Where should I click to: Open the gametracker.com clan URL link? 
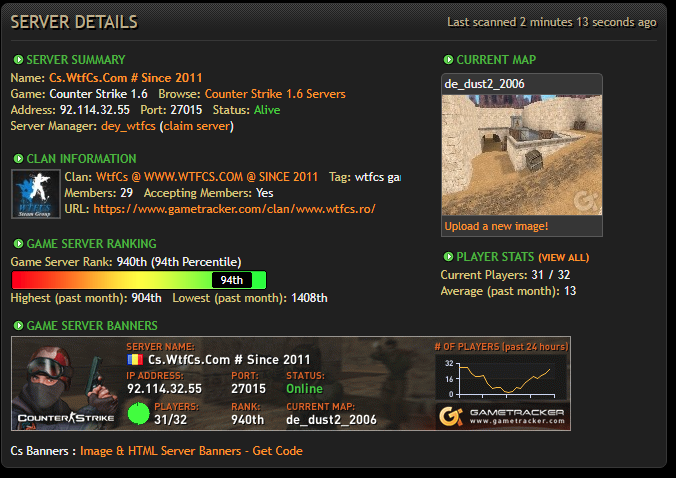[234, 209]
